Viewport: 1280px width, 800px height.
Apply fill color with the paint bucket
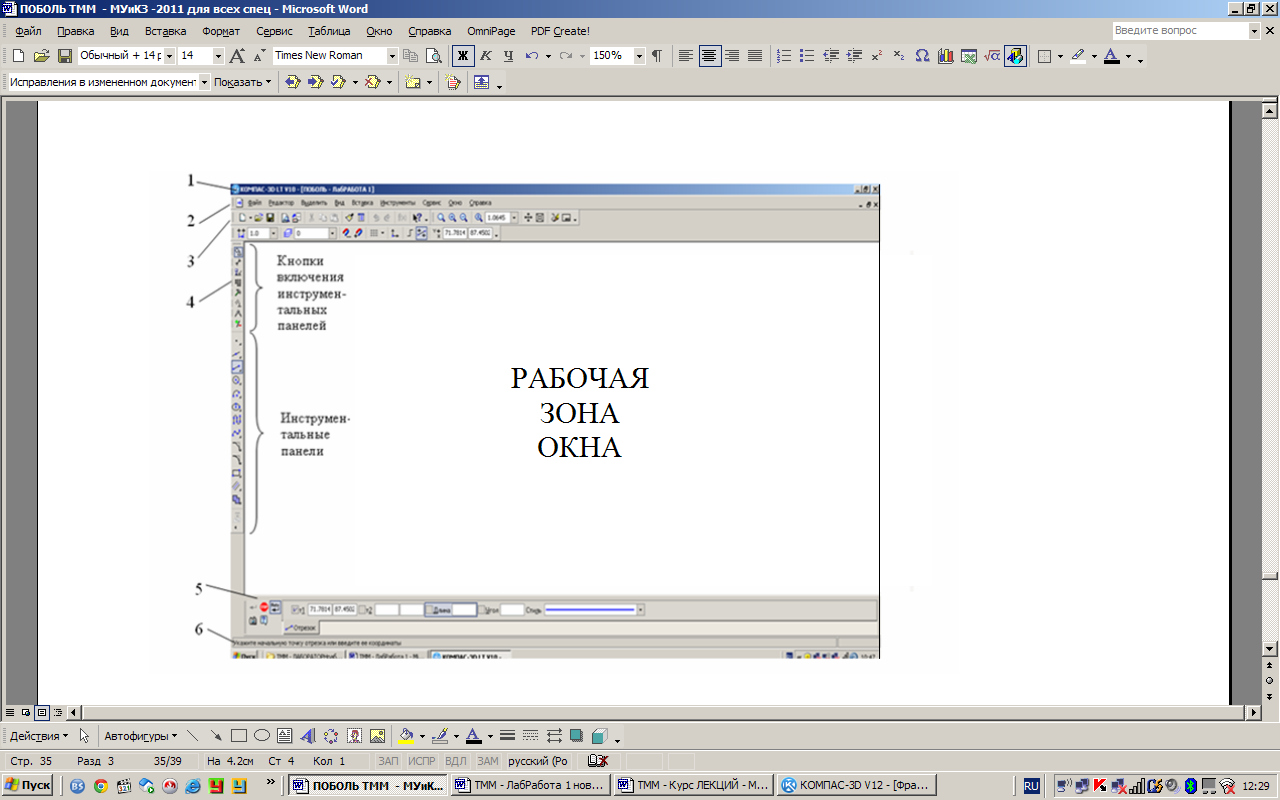point(405,735)
